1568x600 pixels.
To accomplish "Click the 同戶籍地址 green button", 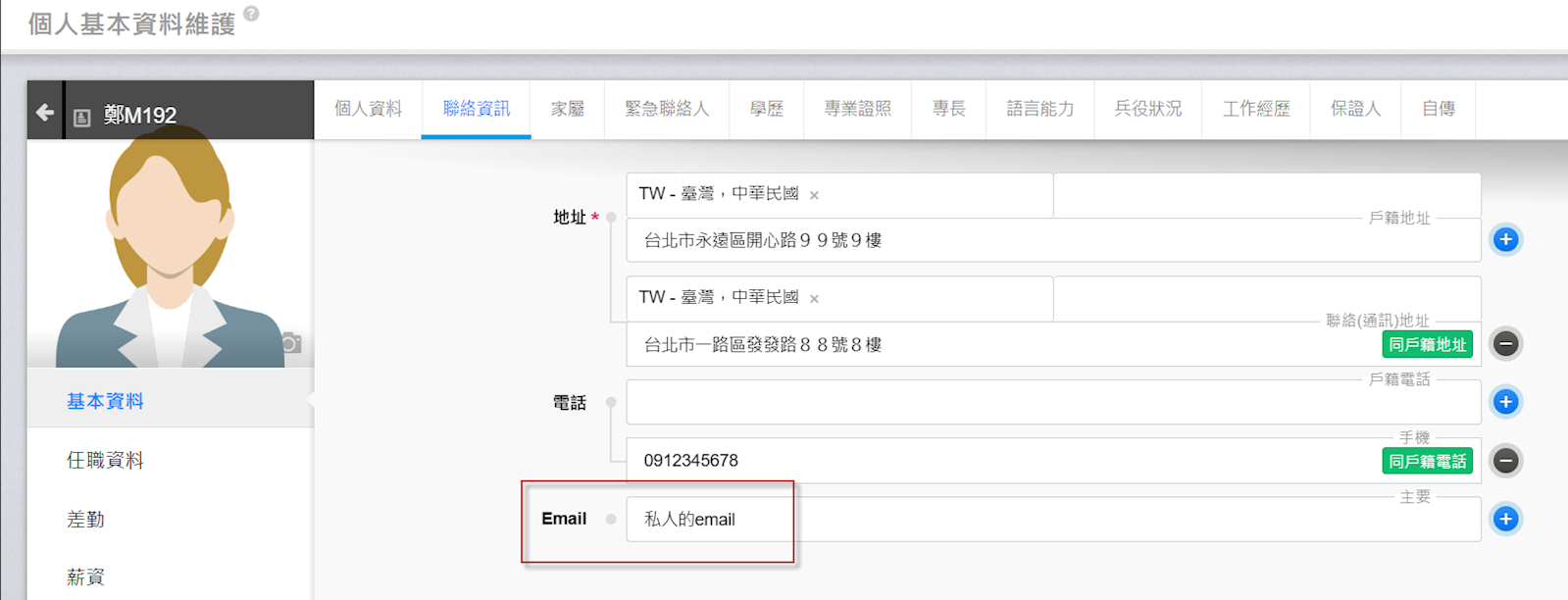I will (x=1427, y=344).
